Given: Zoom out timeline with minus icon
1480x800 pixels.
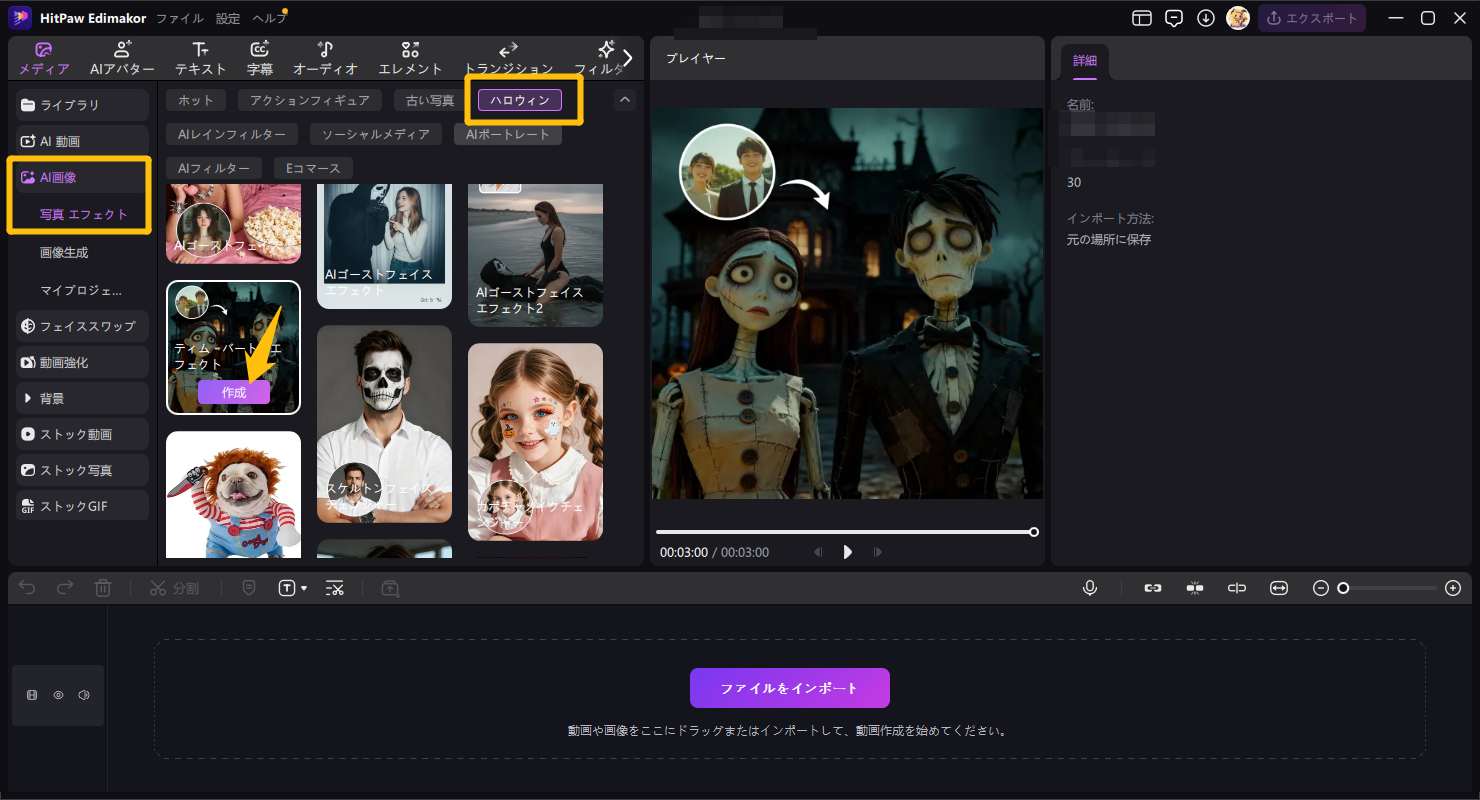Looking at the screenshot, I should (1320, 588).
